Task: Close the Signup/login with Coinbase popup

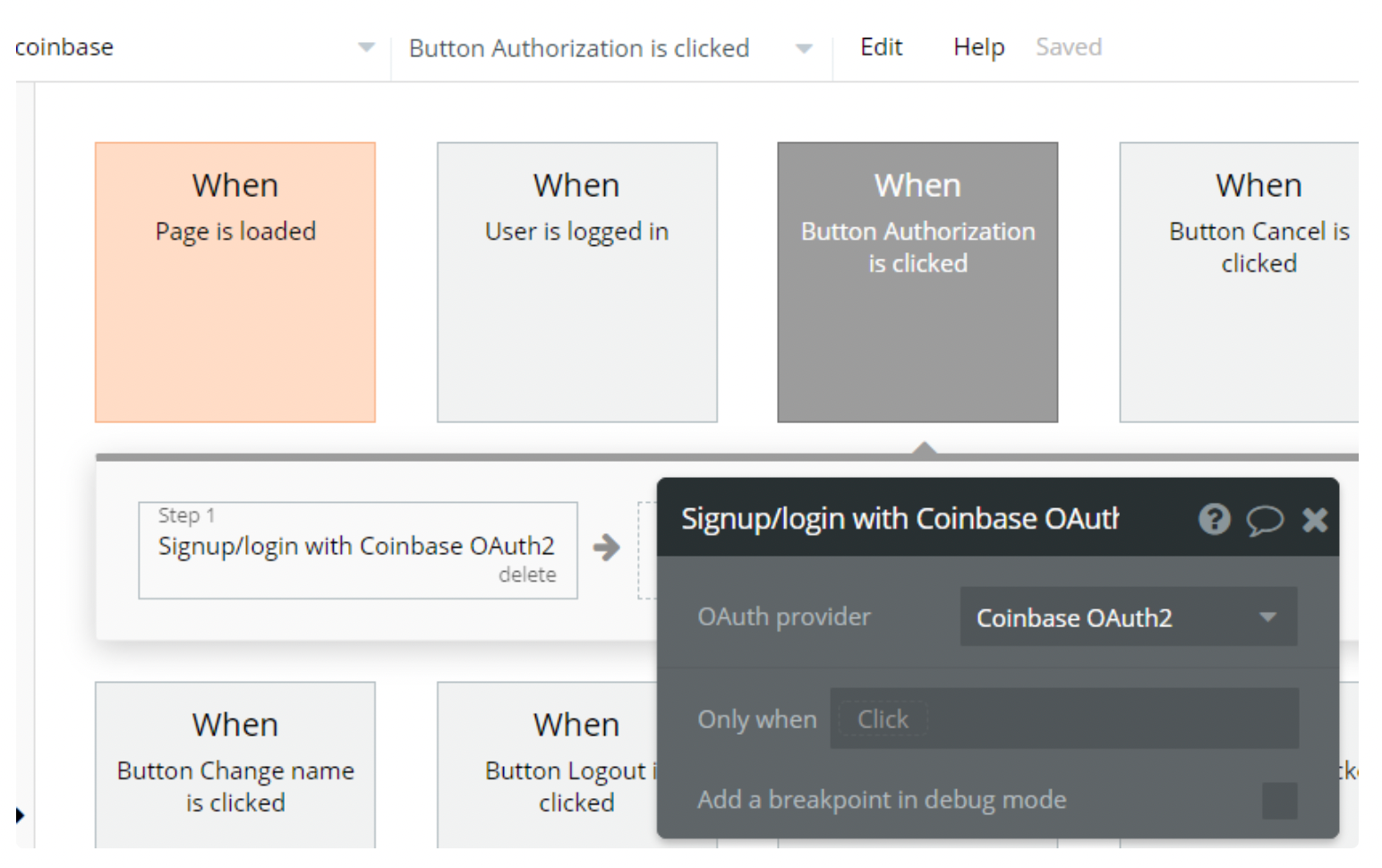Action: [x=1315, y=520]
